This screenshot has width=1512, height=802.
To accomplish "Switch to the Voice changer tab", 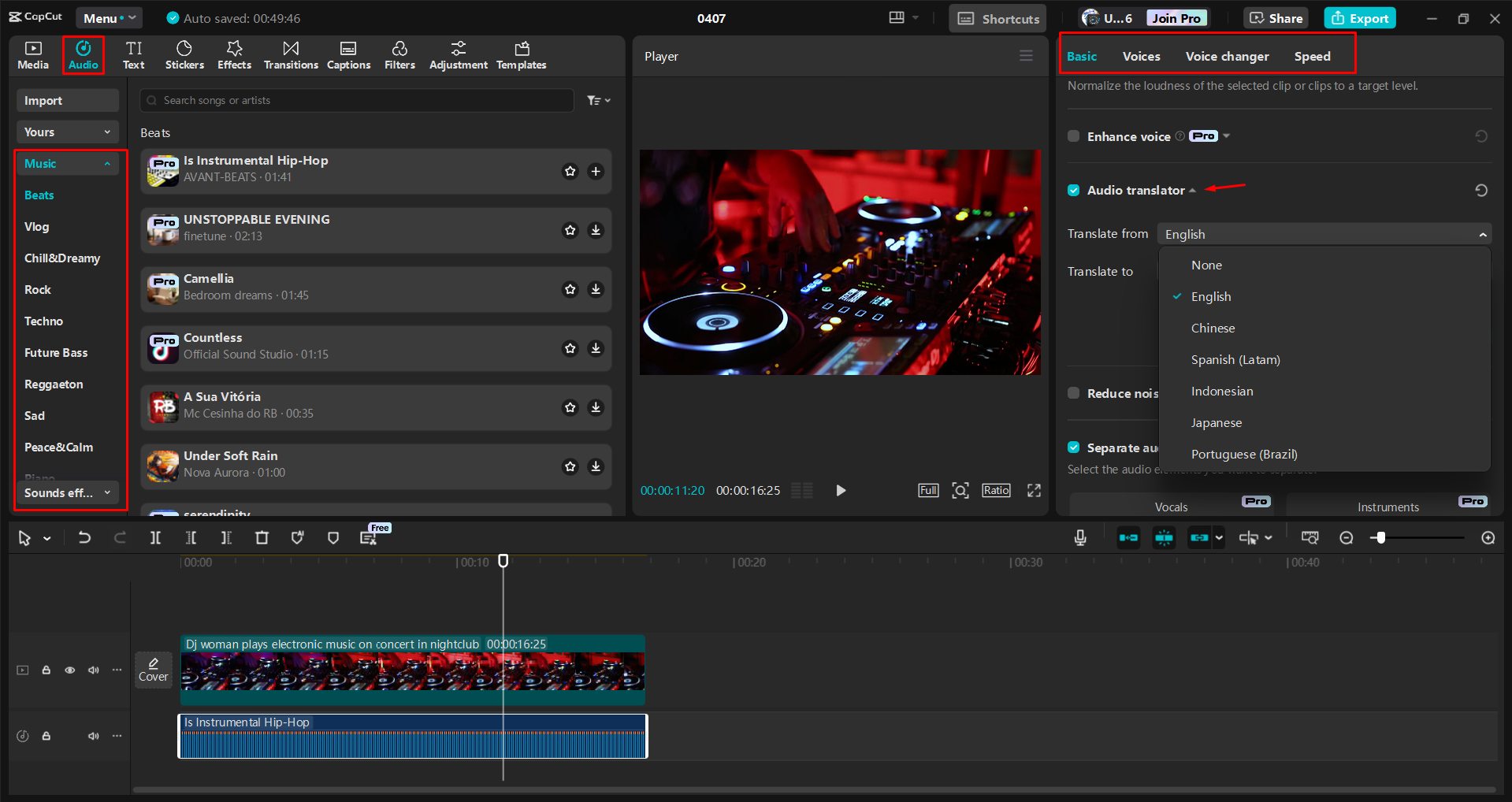I will [x=1226, y=56].
